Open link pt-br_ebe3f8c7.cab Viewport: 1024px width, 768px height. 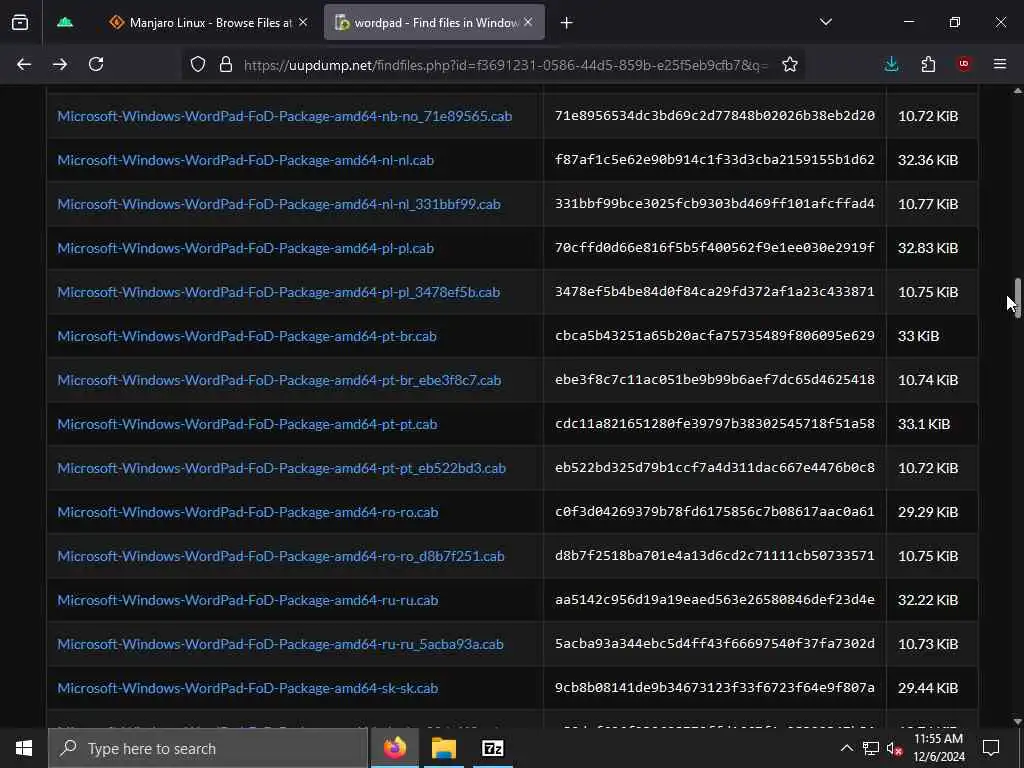[280, 380]
